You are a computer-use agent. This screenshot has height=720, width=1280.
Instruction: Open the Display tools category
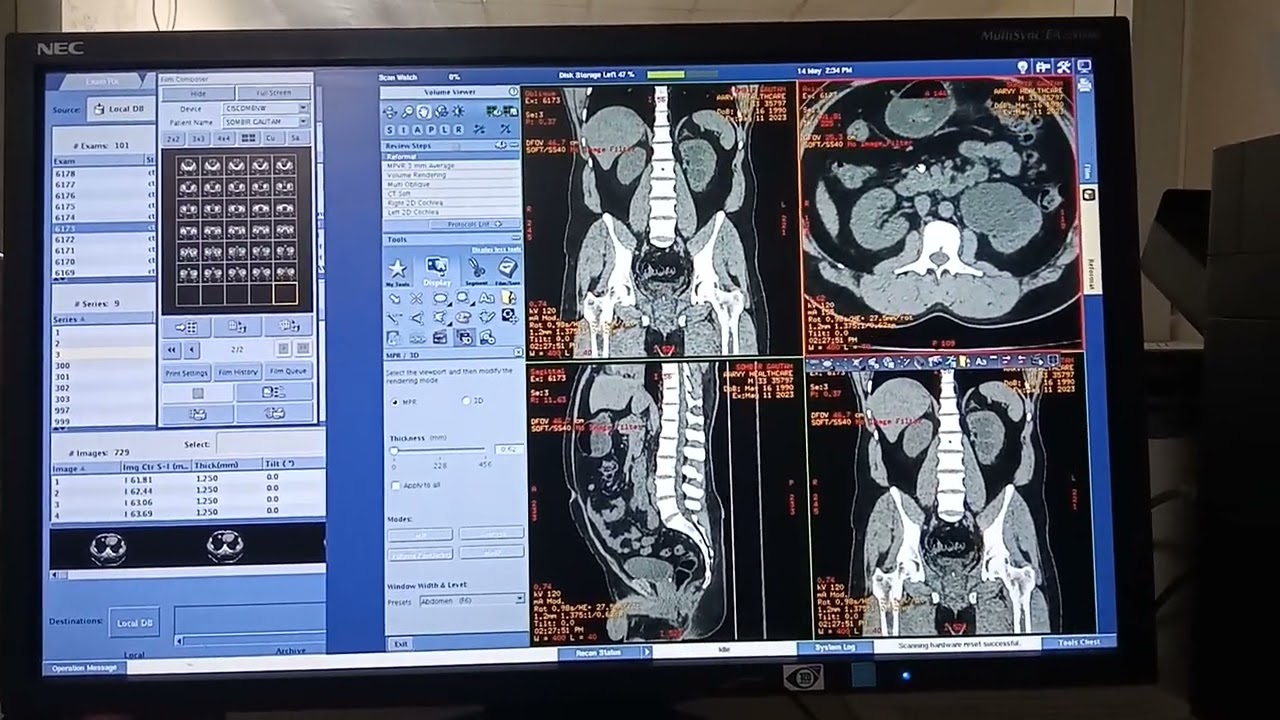pyautogui.click(x=437, y=271)
